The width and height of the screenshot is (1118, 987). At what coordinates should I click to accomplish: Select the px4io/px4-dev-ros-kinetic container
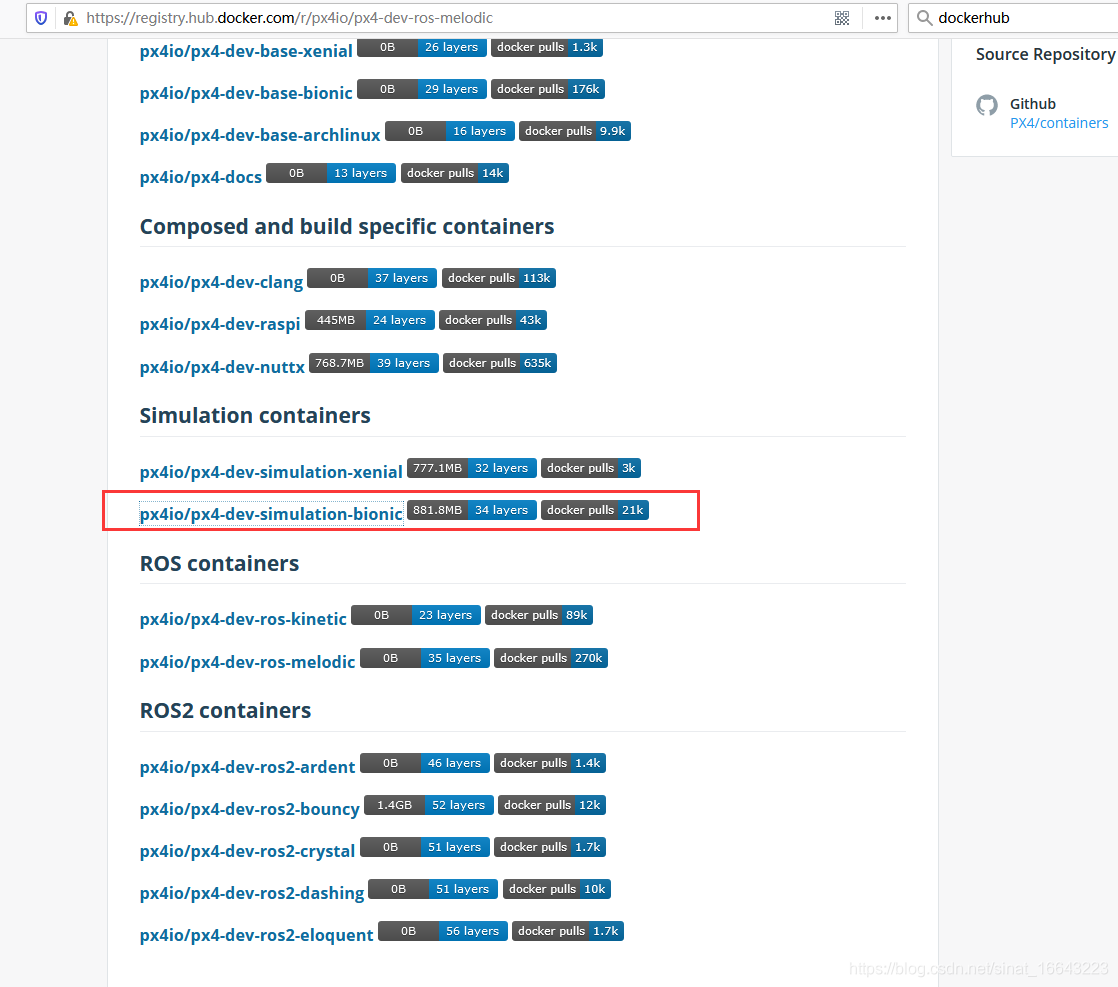pos(243,619)
